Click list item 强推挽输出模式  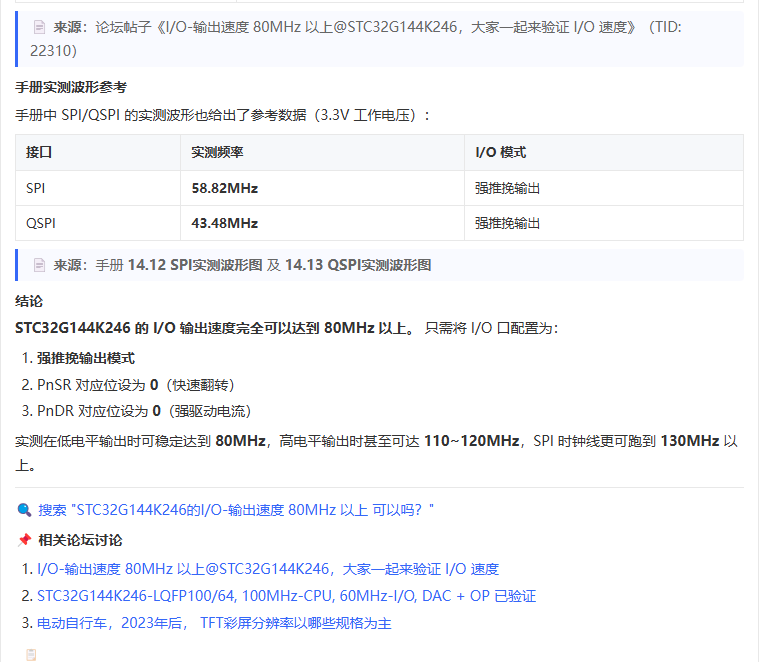tap(86, 358)
